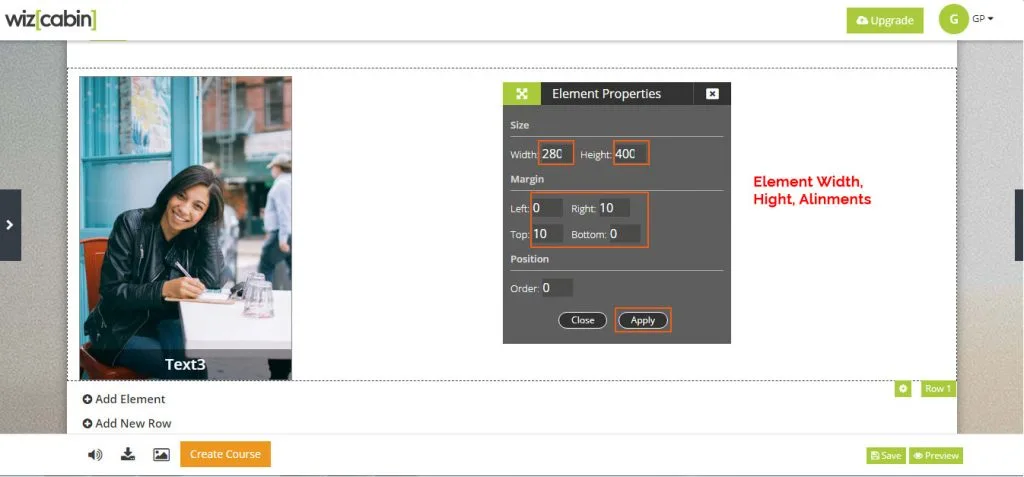1024x477 pixels.
Task: Click the Bottom margin field
Action: (624, 233)
